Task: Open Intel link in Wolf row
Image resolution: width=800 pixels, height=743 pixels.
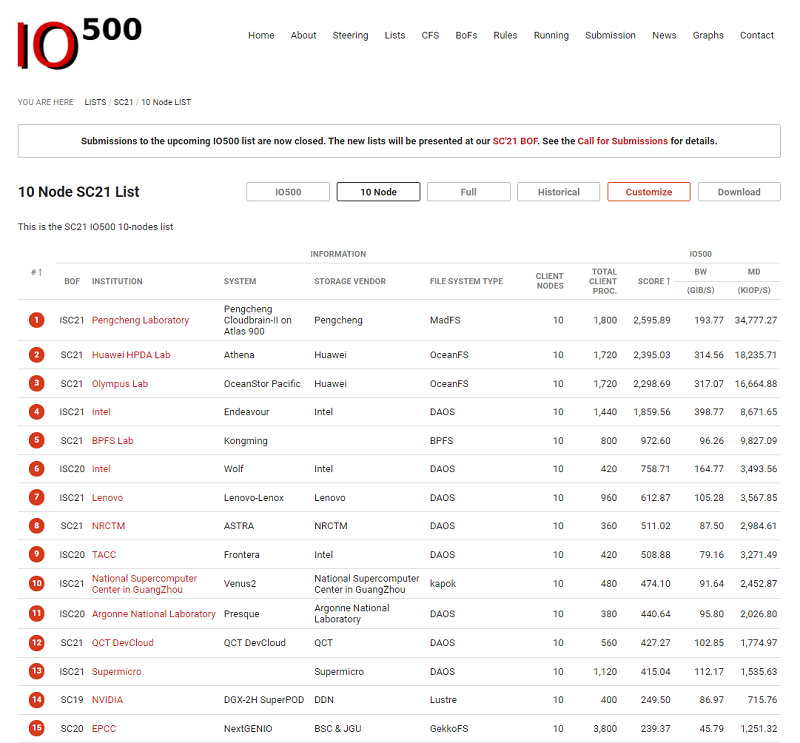Action: [101, 468]
